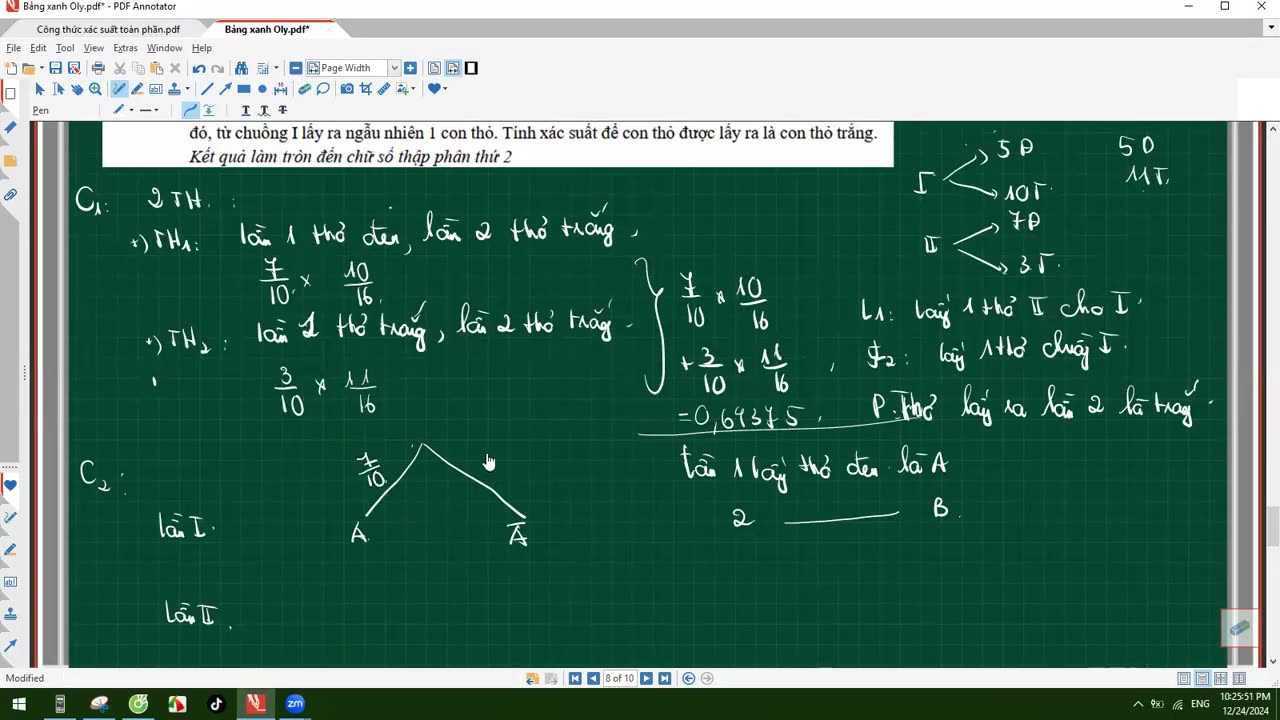Select the Text box tool

[x=155, y=89]
